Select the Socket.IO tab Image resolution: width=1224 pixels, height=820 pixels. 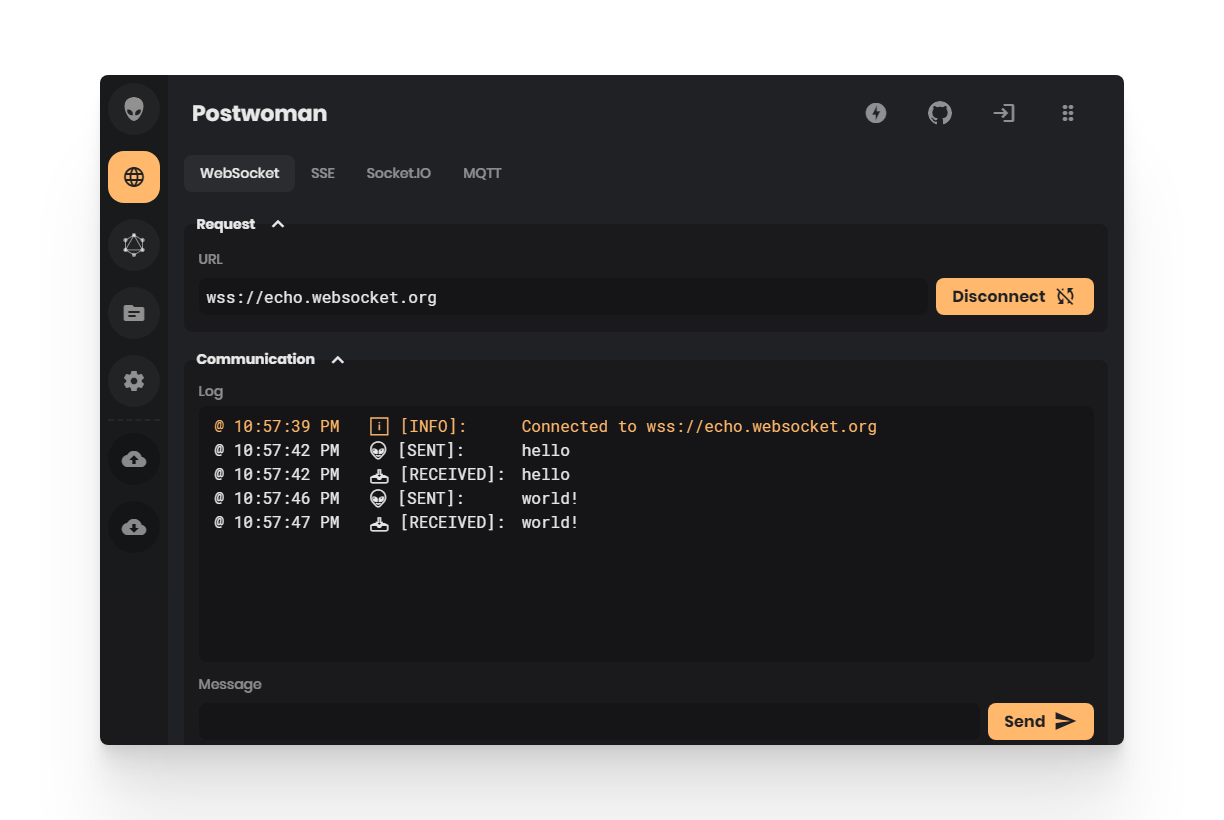[x=398, y=172]
